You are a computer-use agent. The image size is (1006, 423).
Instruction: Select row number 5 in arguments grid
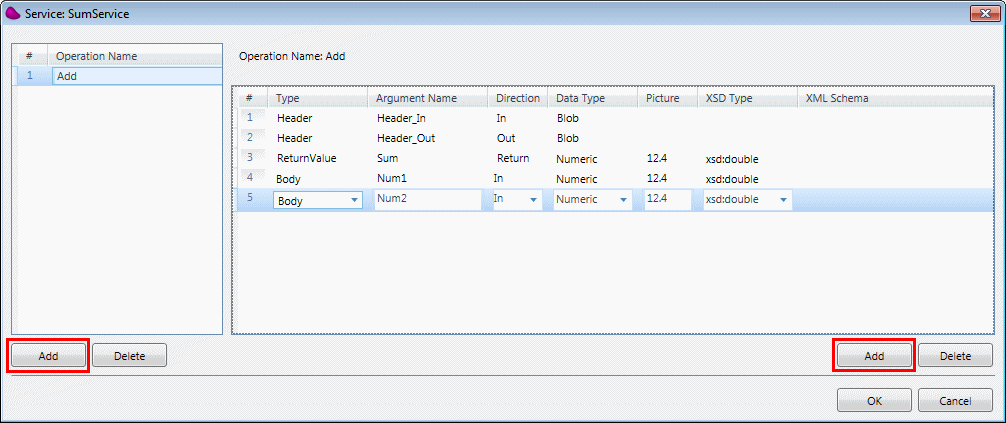[x=250, y=198]
